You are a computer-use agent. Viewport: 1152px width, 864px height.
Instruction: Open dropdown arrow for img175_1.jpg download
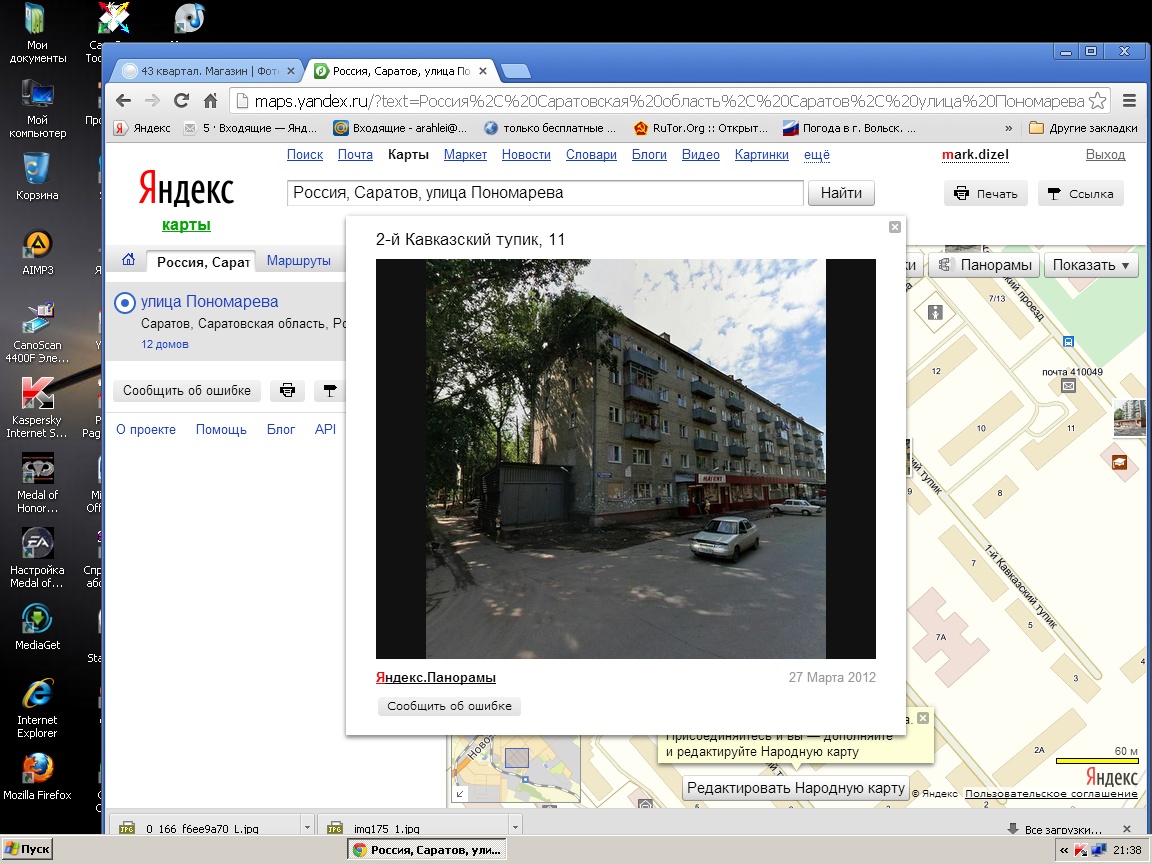tap(515, 827)
